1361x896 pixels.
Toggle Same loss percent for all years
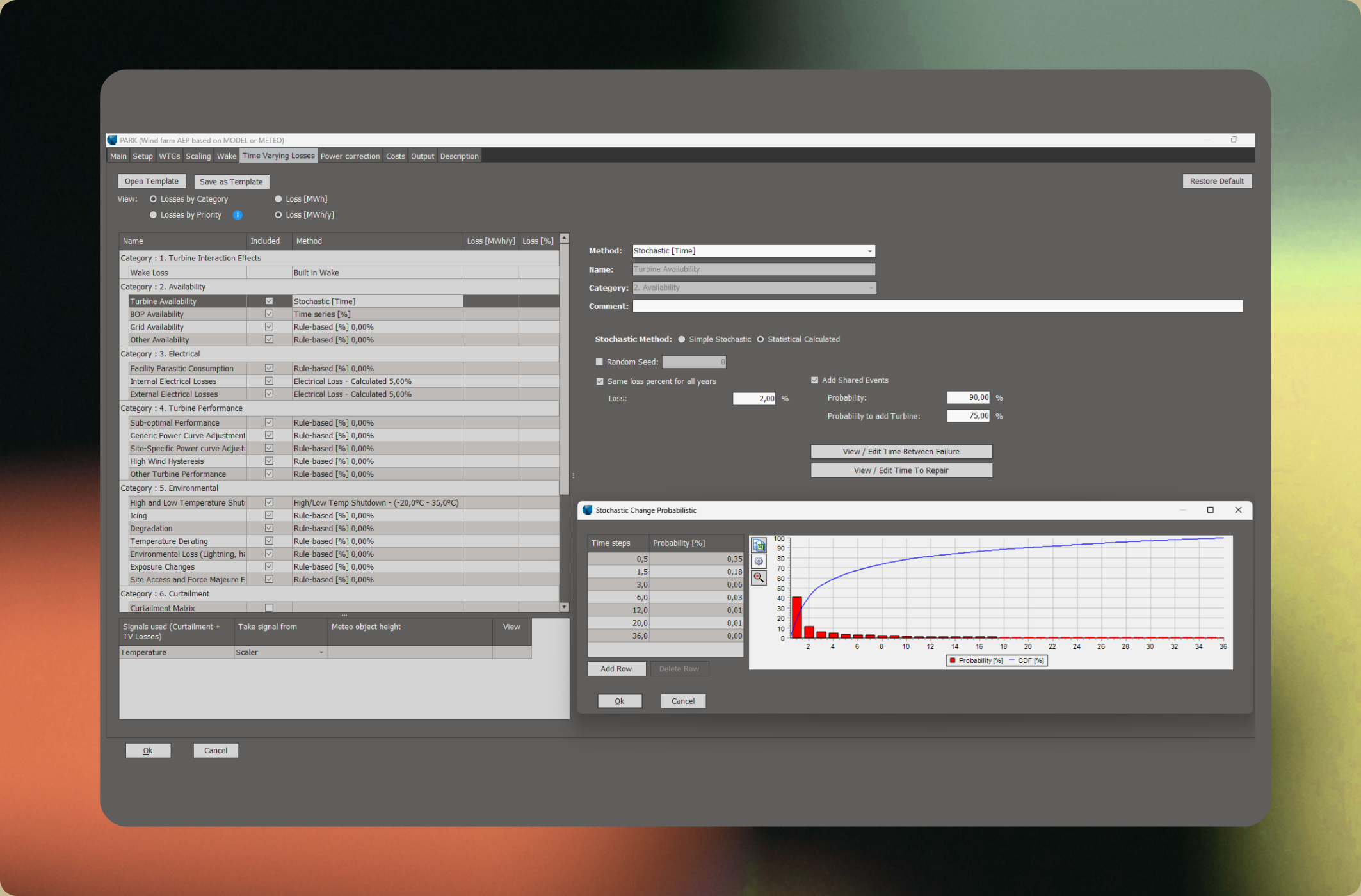click(x=600, y=381)
